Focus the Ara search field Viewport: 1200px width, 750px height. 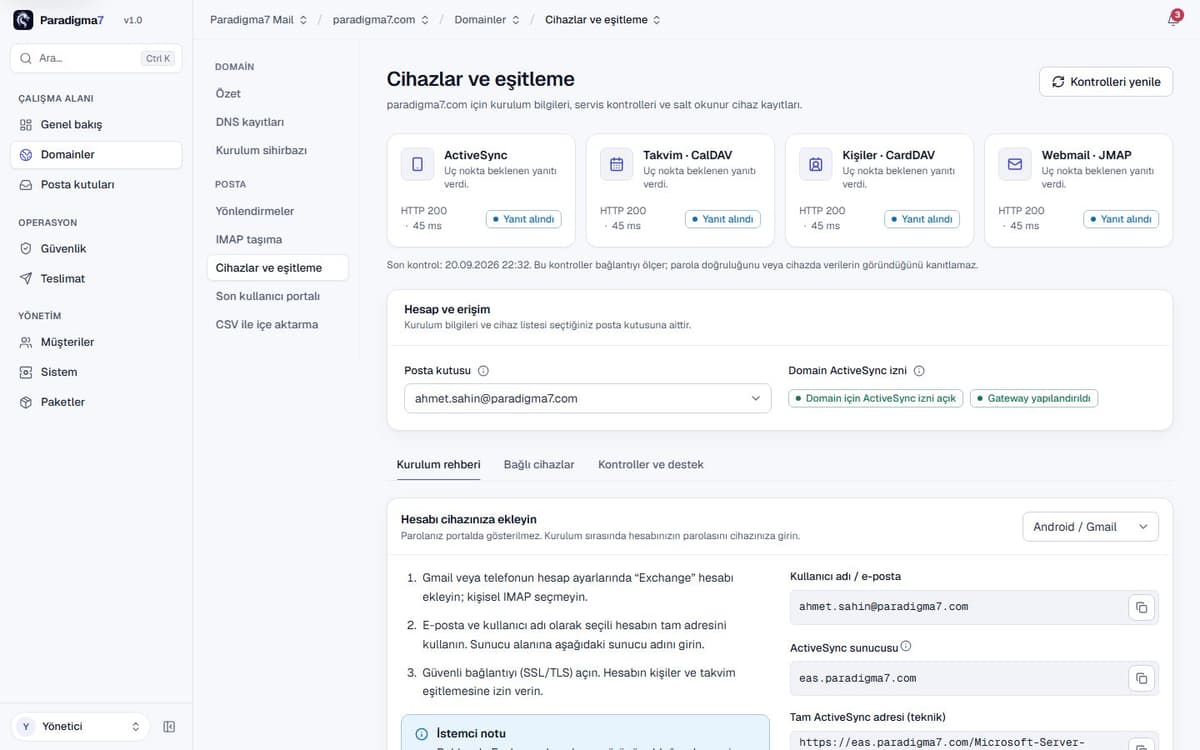[96, 59]
